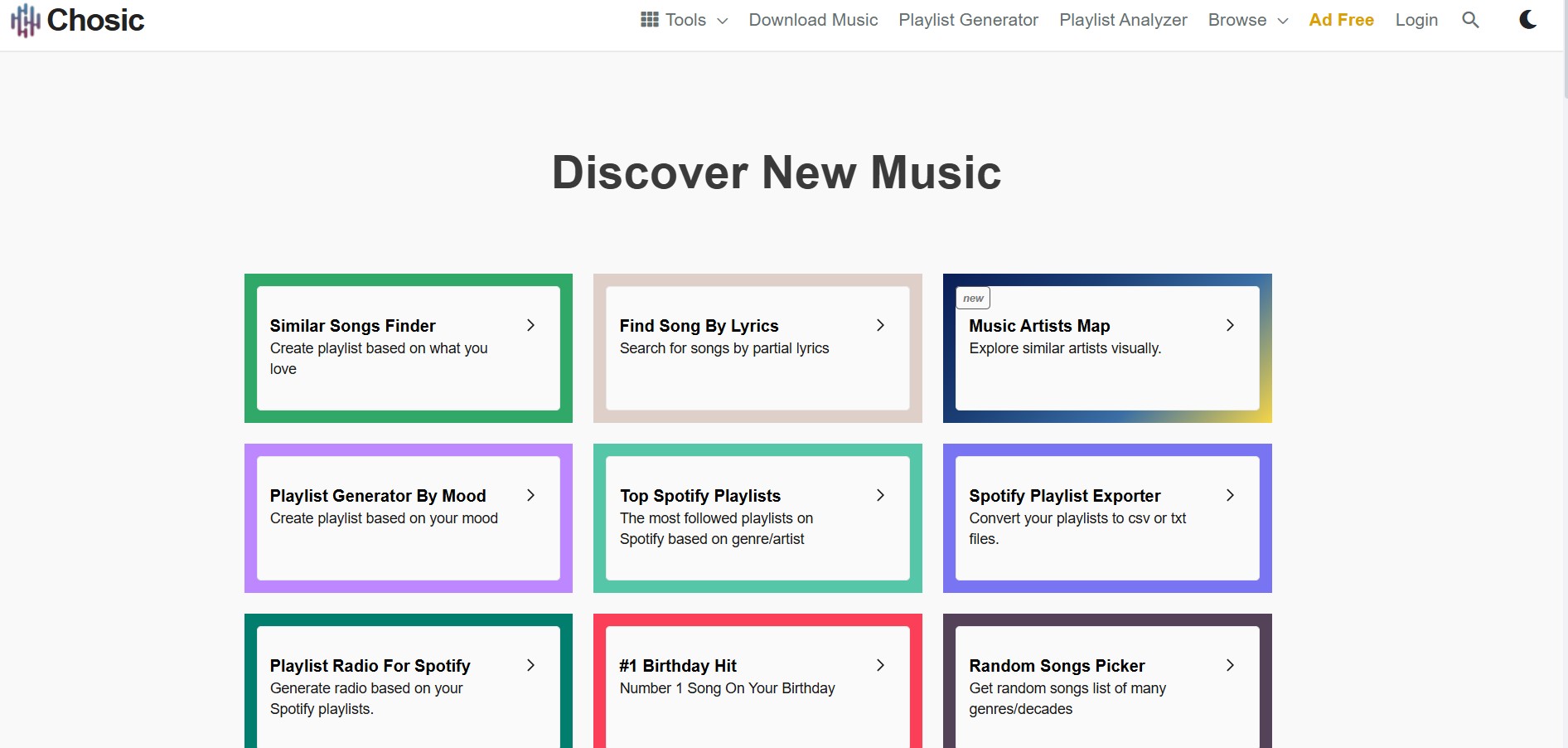Open Download Music page

(813, 20)
